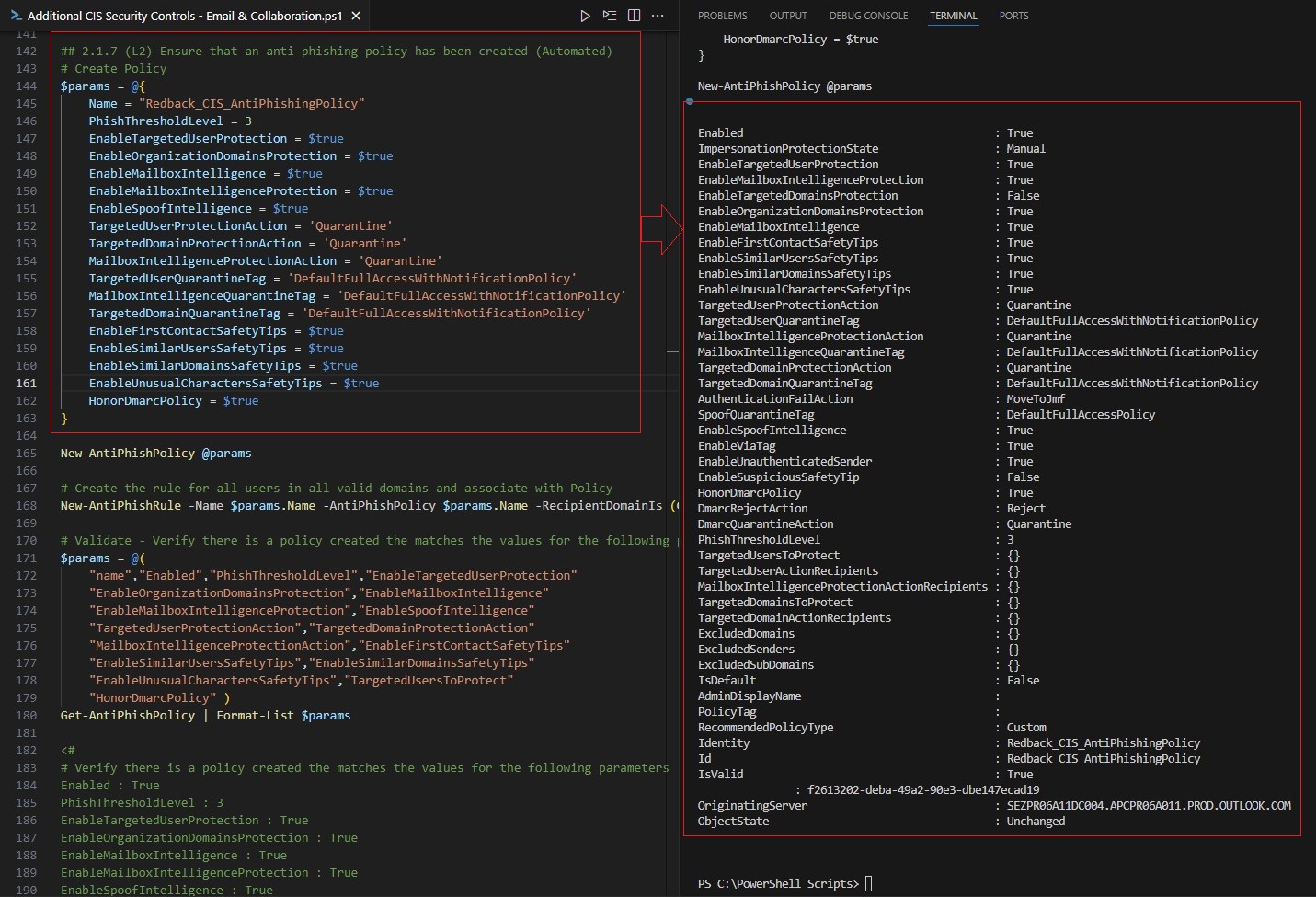The image size is (1316, 897).
Task: Click line number 161 in the gutter
Action: coord(26,384)
